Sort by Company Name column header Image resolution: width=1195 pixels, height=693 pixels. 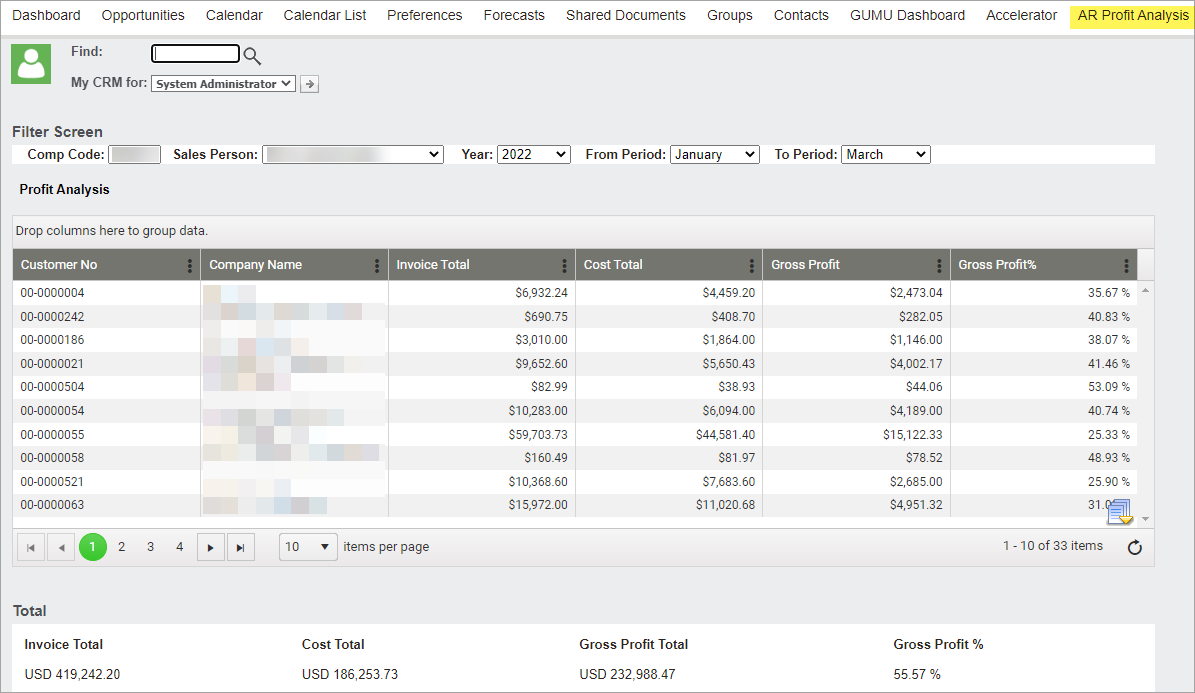coord(255,265)
